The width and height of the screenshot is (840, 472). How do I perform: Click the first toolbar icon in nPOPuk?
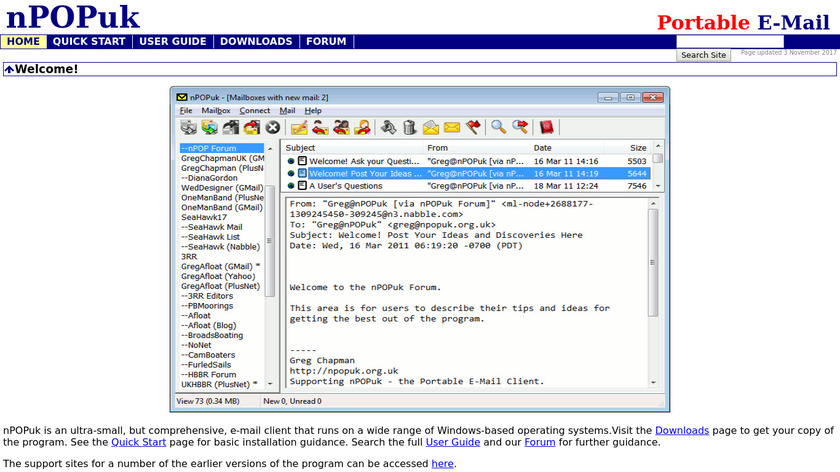[x=188, y=127]
